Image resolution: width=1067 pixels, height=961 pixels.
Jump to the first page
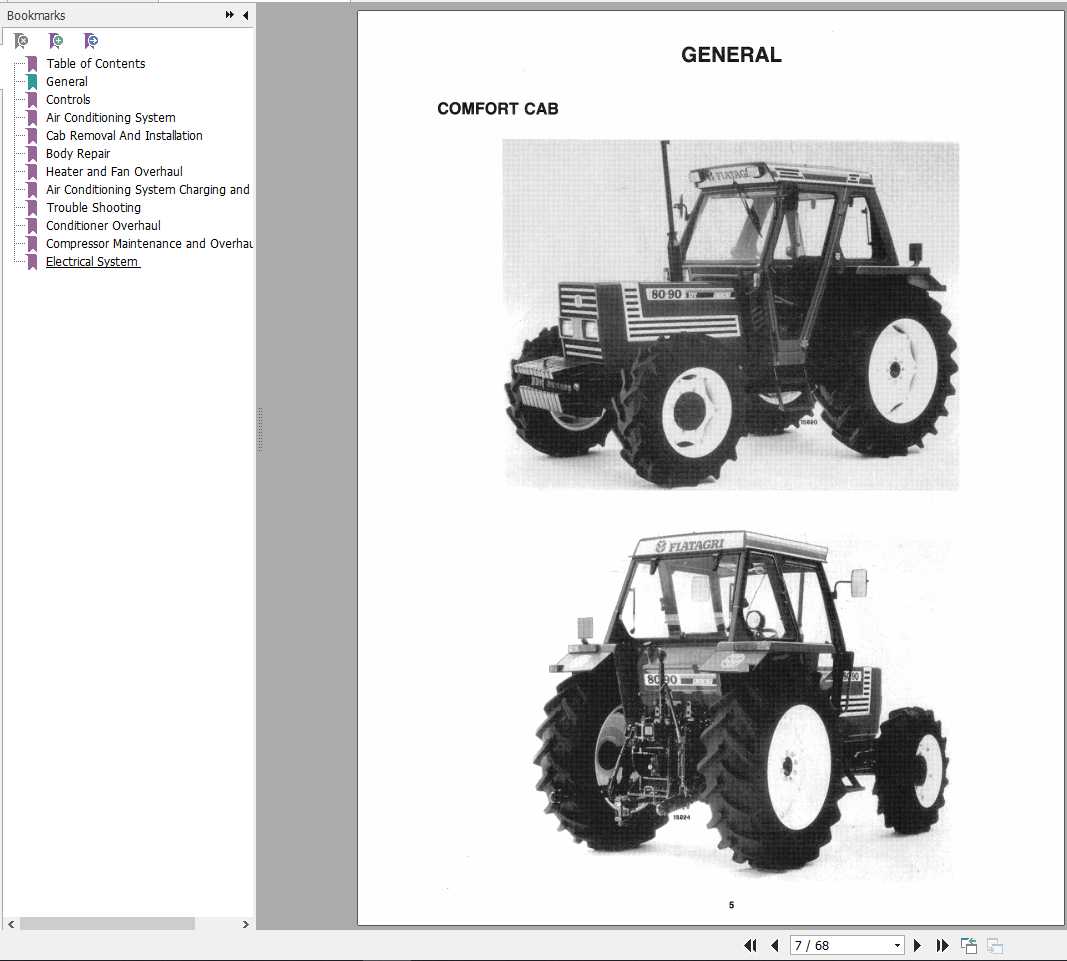coord(751,945)
